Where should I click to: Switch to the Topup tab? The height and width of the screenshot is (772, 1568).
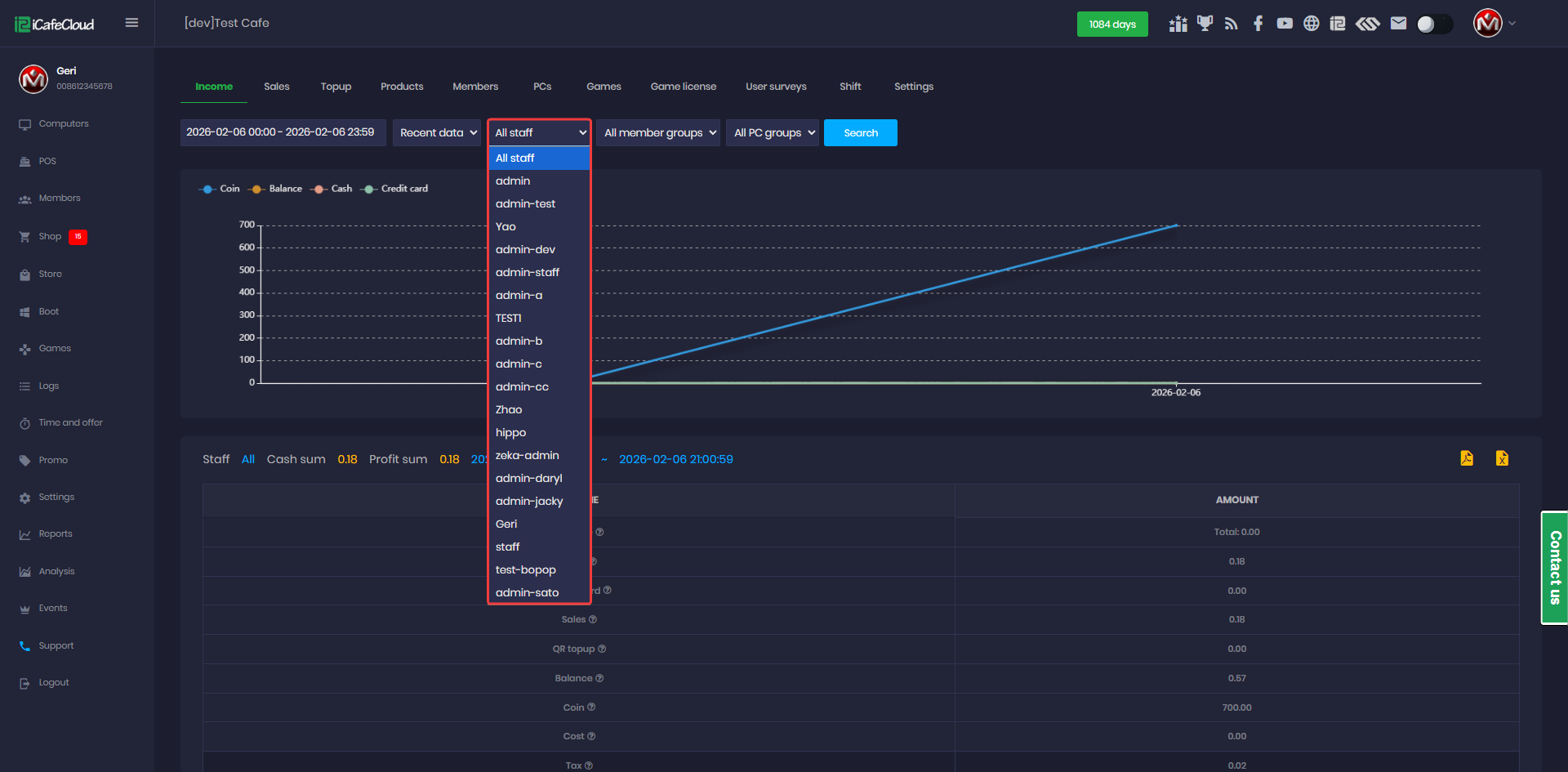click(336, 87)
